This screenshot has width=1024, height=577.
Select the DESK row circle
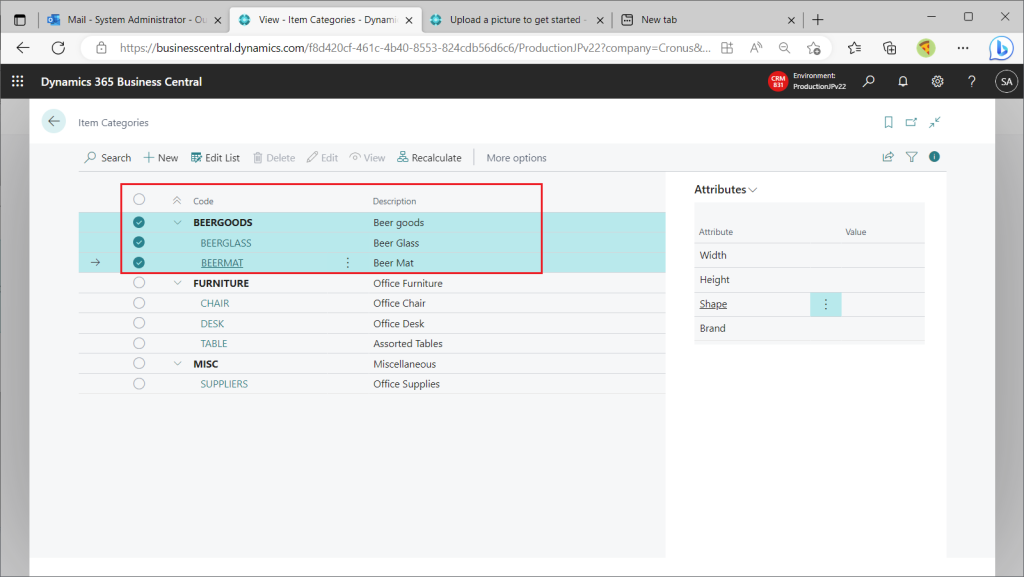pyautogui.click(x=139, y=323)
